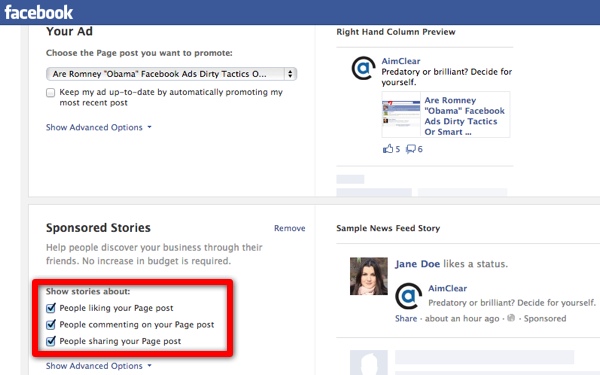Screen dimensions: 600x375
Task: Click the facebook logo in header
Action: [x=38, y=12]
